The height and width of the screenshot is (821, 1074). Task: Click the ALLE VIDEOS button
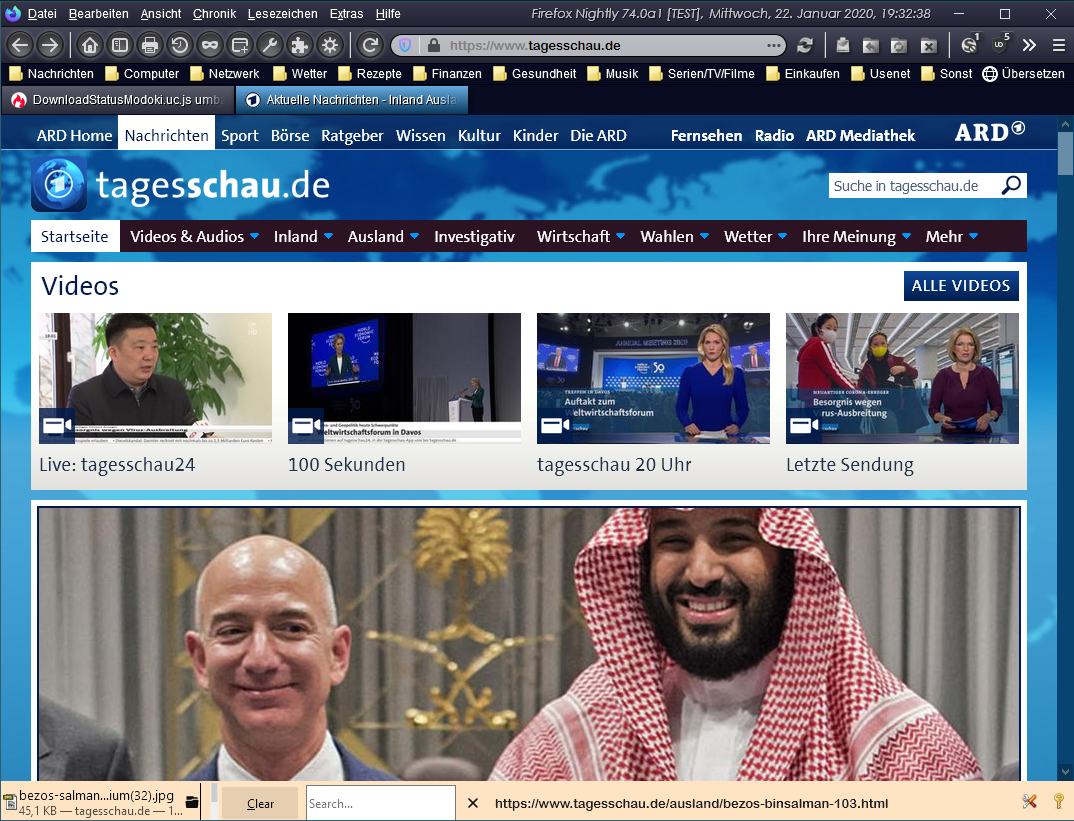click(x=961, y=286)
